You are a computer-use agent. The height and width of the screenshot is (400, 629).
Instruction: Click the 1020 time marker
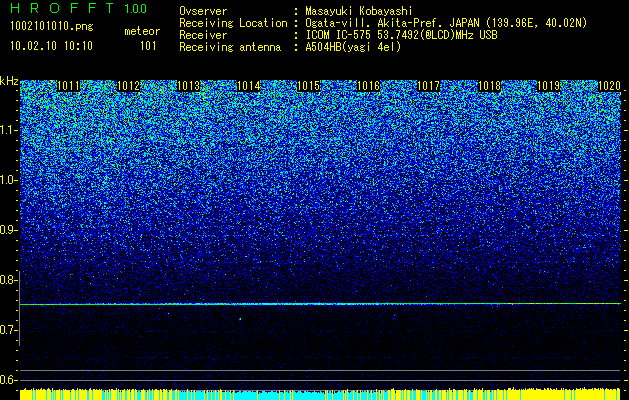[610, 86]
